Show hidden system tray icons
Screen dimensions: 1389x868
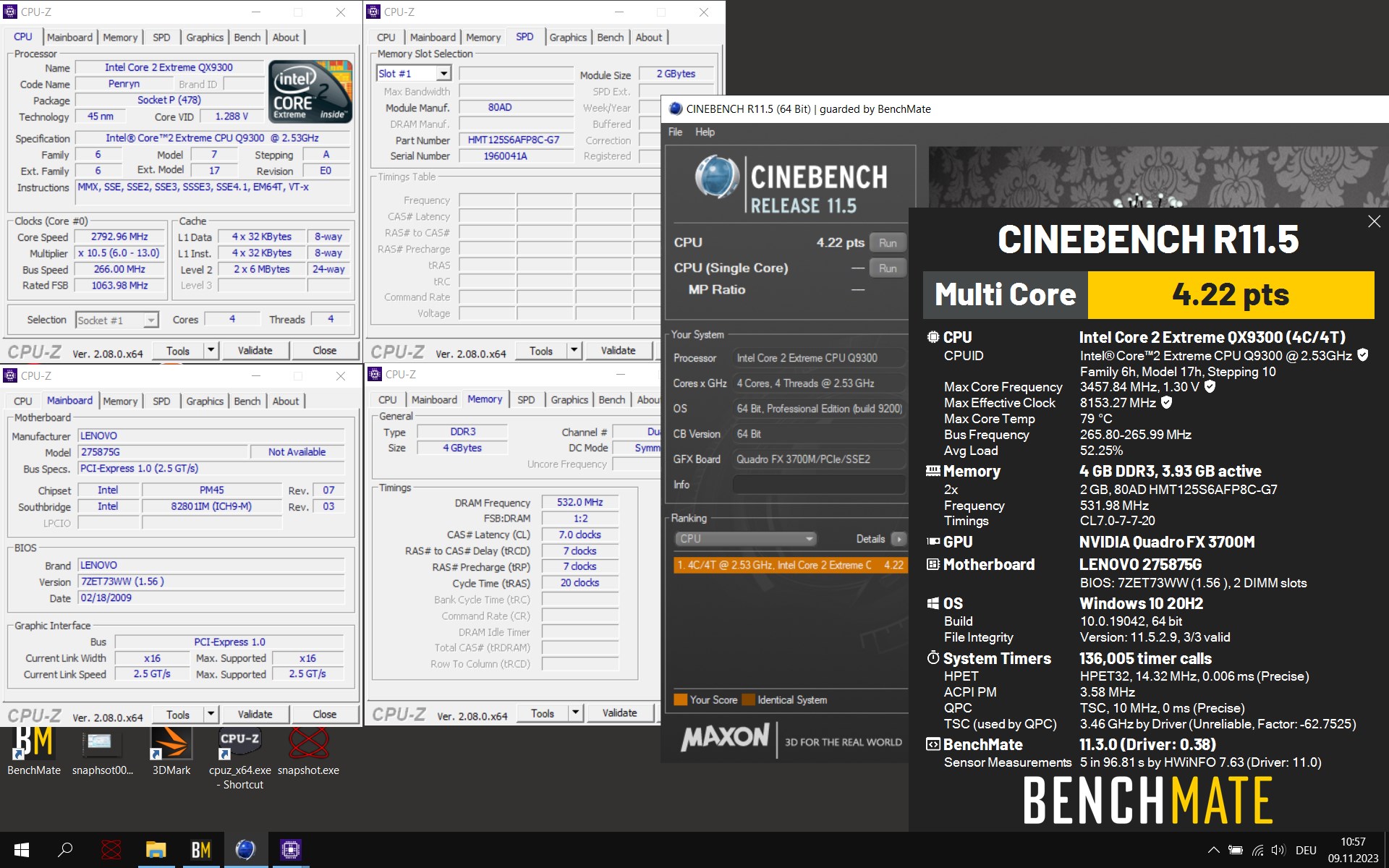click(1213, 851)
